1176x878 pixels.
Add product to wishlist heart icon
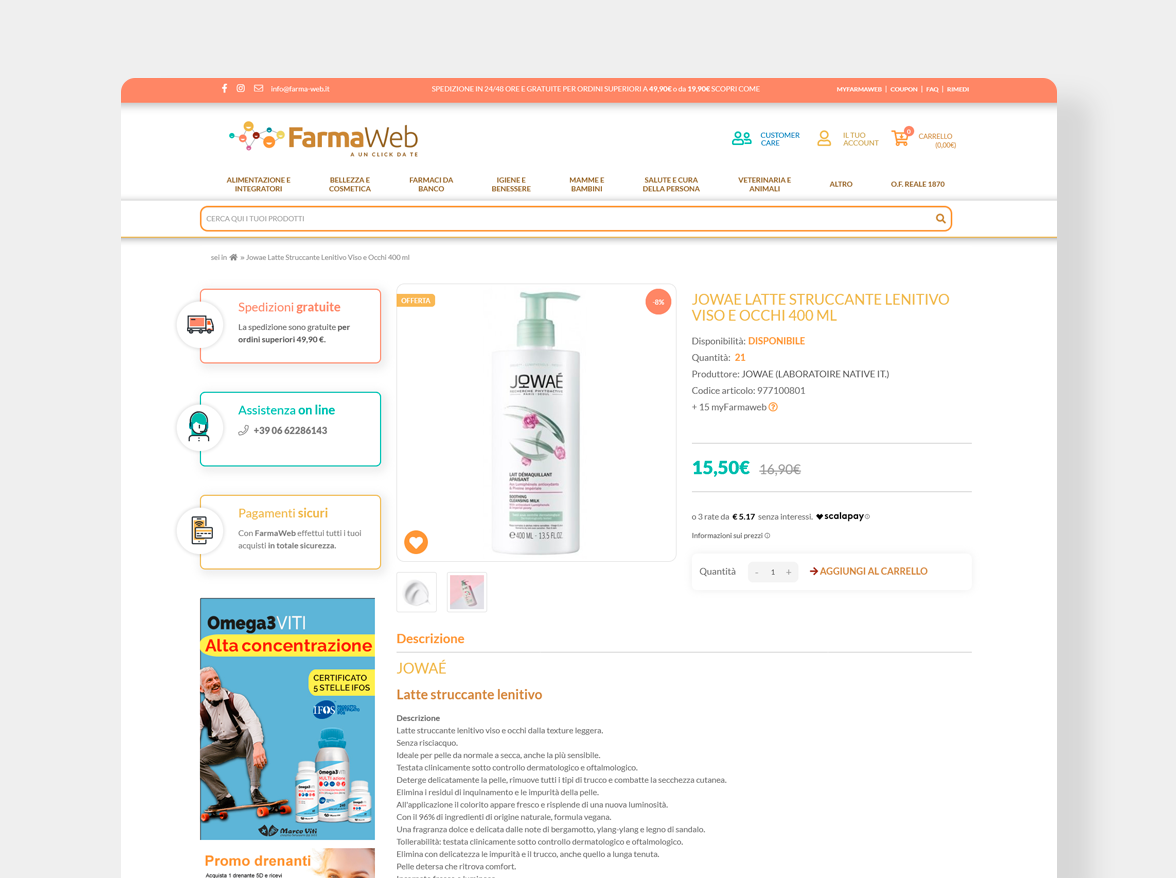coord(416,541)
